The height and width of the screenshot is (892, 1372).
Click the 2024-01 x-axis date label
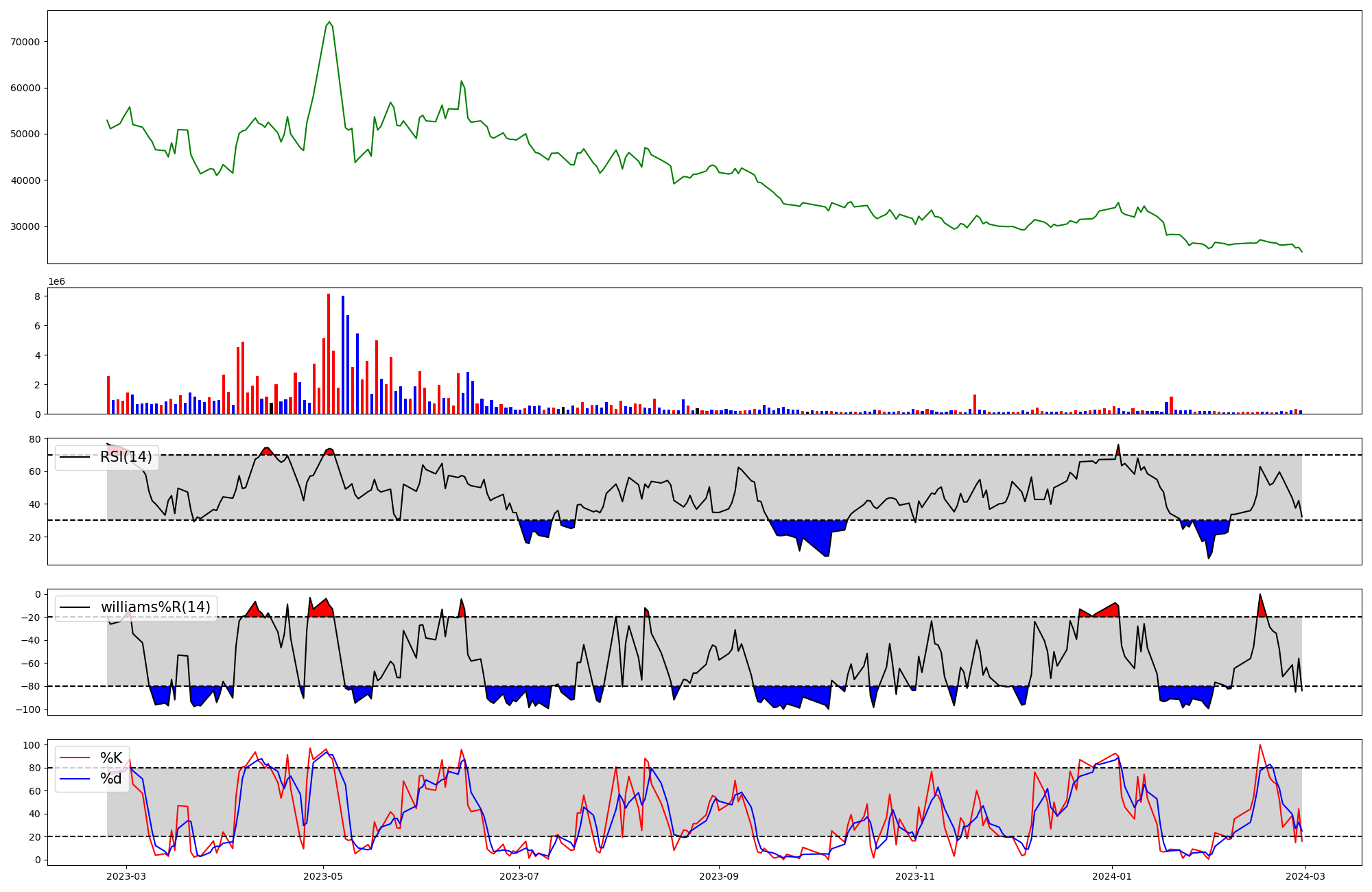click(x=1112, y=876)
